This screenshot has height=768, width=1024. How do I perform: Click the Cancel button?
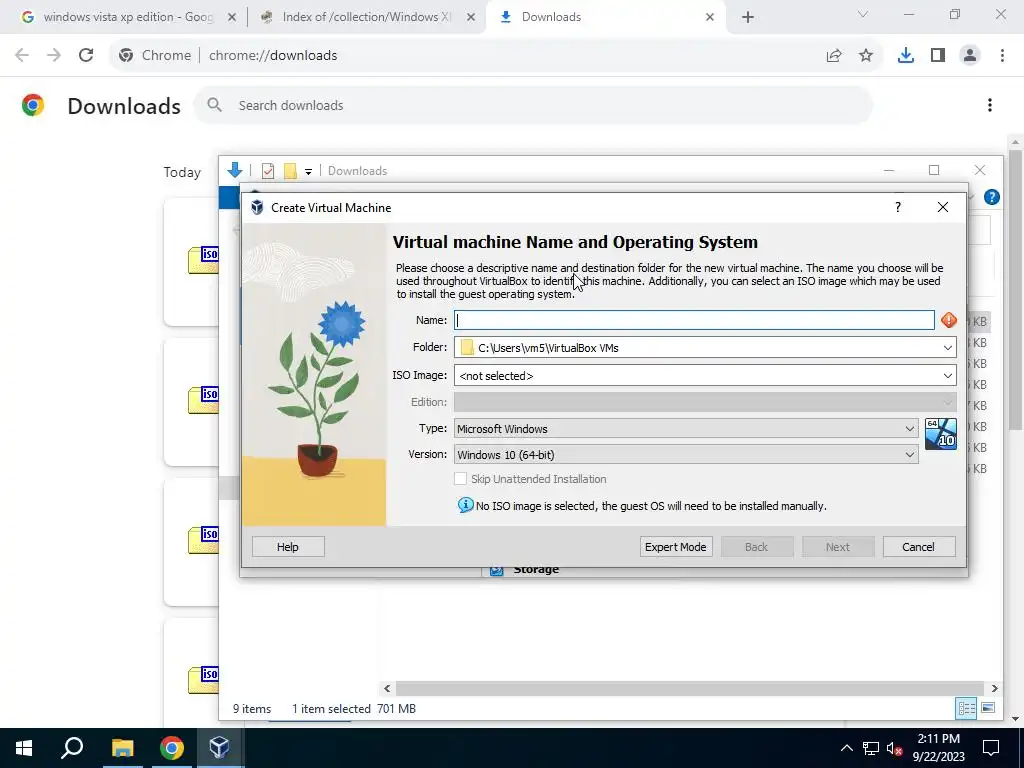click(x=919, y=547)
